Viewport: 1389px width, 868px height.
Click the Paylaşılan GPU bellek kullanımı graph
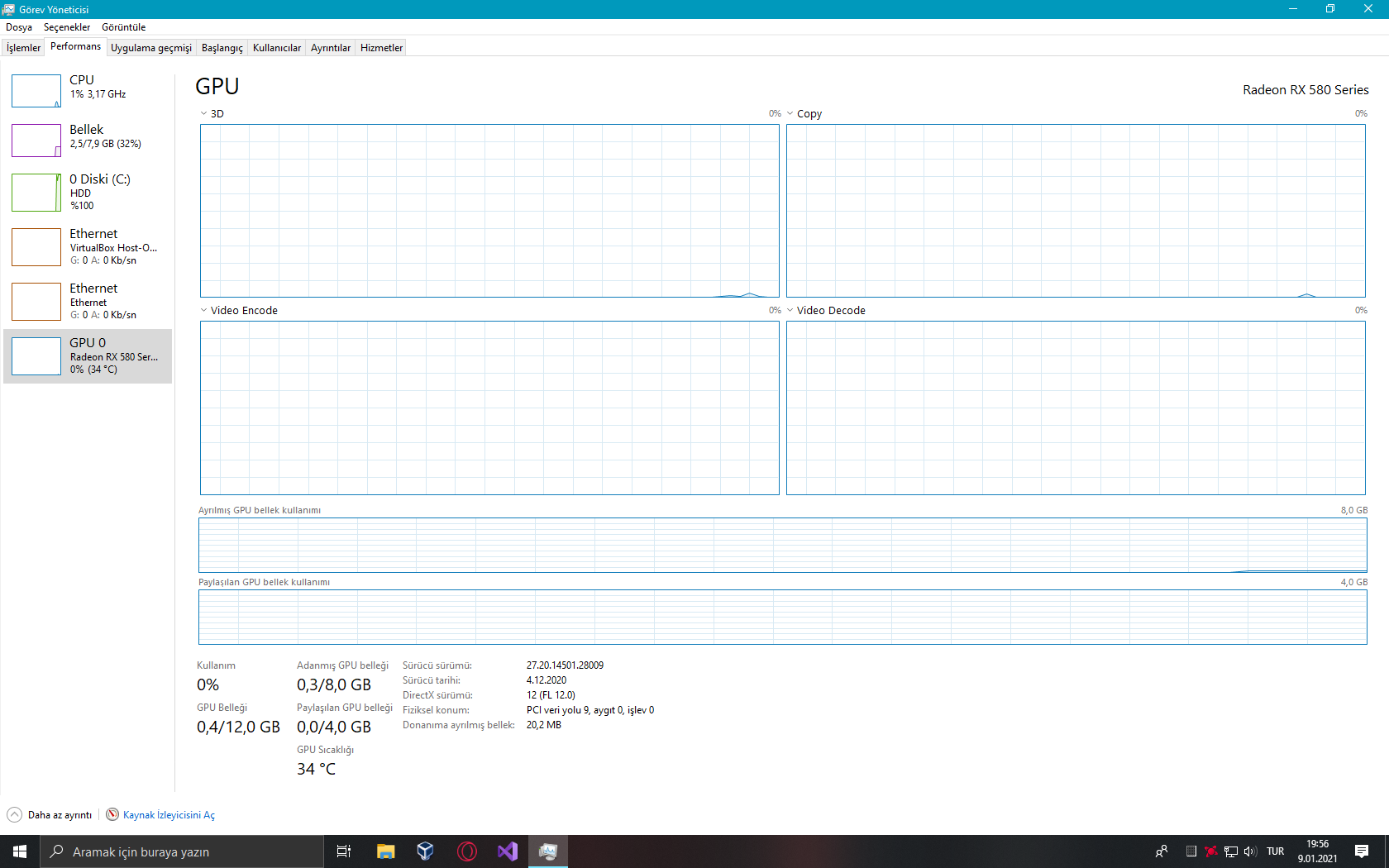click(782, 617)
